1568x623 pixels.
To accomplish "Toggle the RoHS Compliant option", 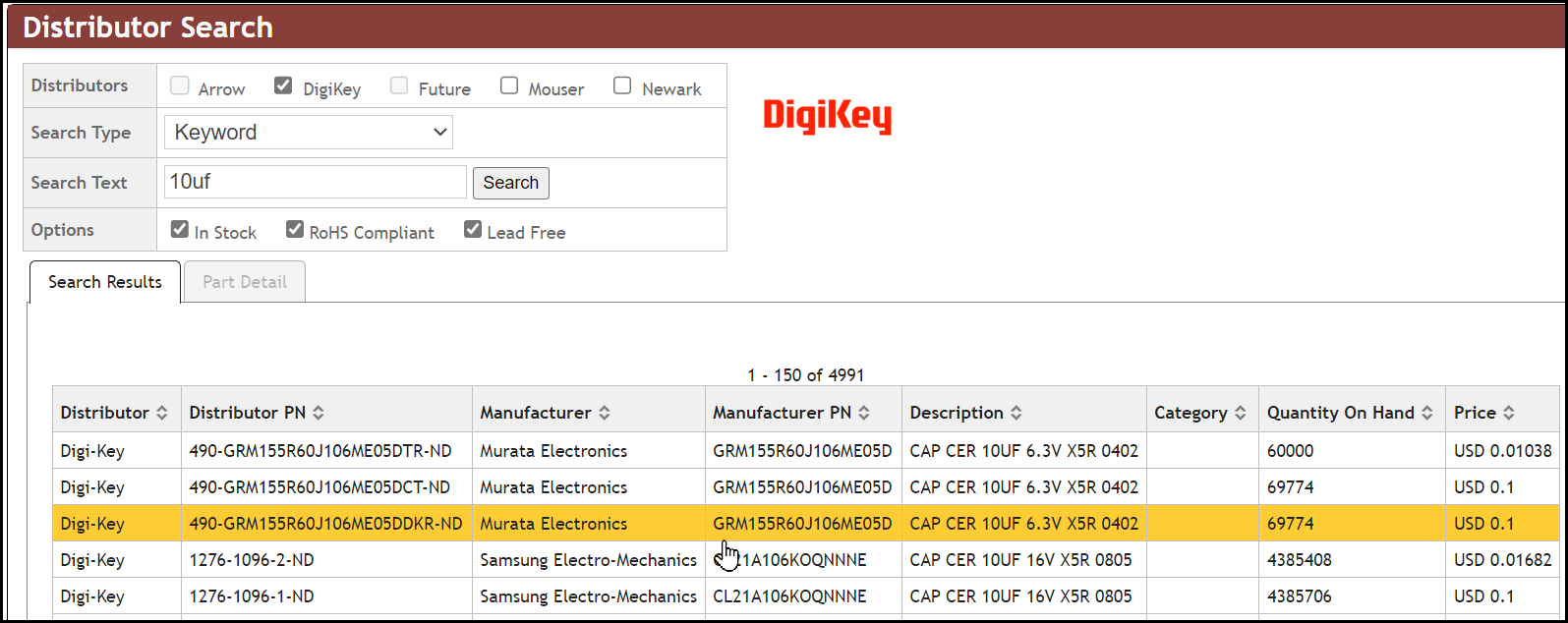I will tap(295, 229).
